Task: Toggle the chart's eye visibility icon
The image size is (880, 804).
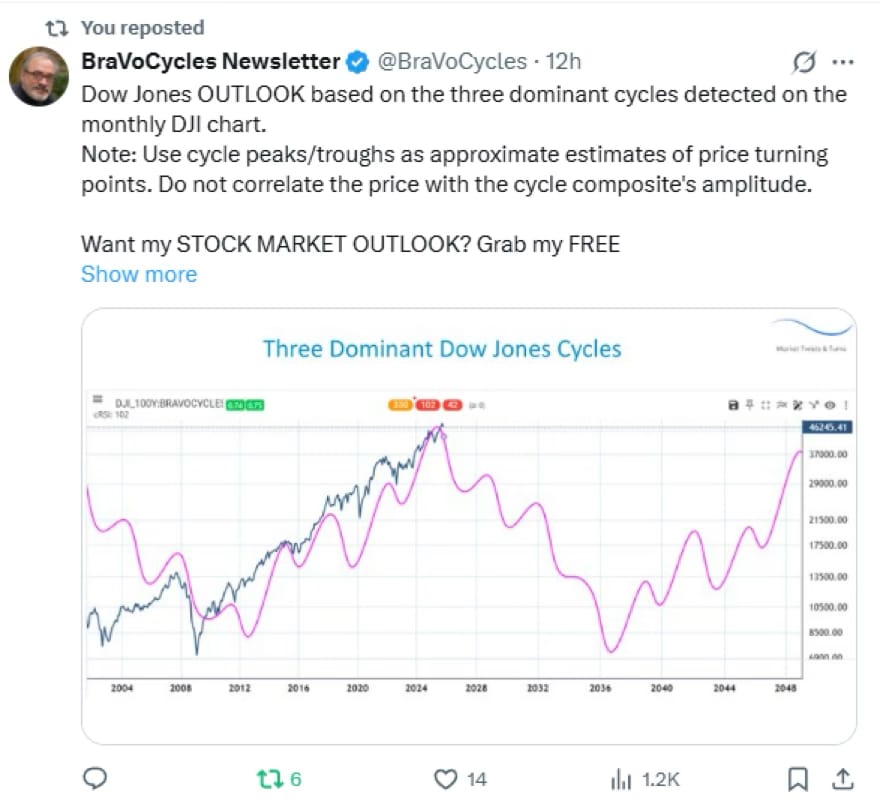Action: pos(830,405)
